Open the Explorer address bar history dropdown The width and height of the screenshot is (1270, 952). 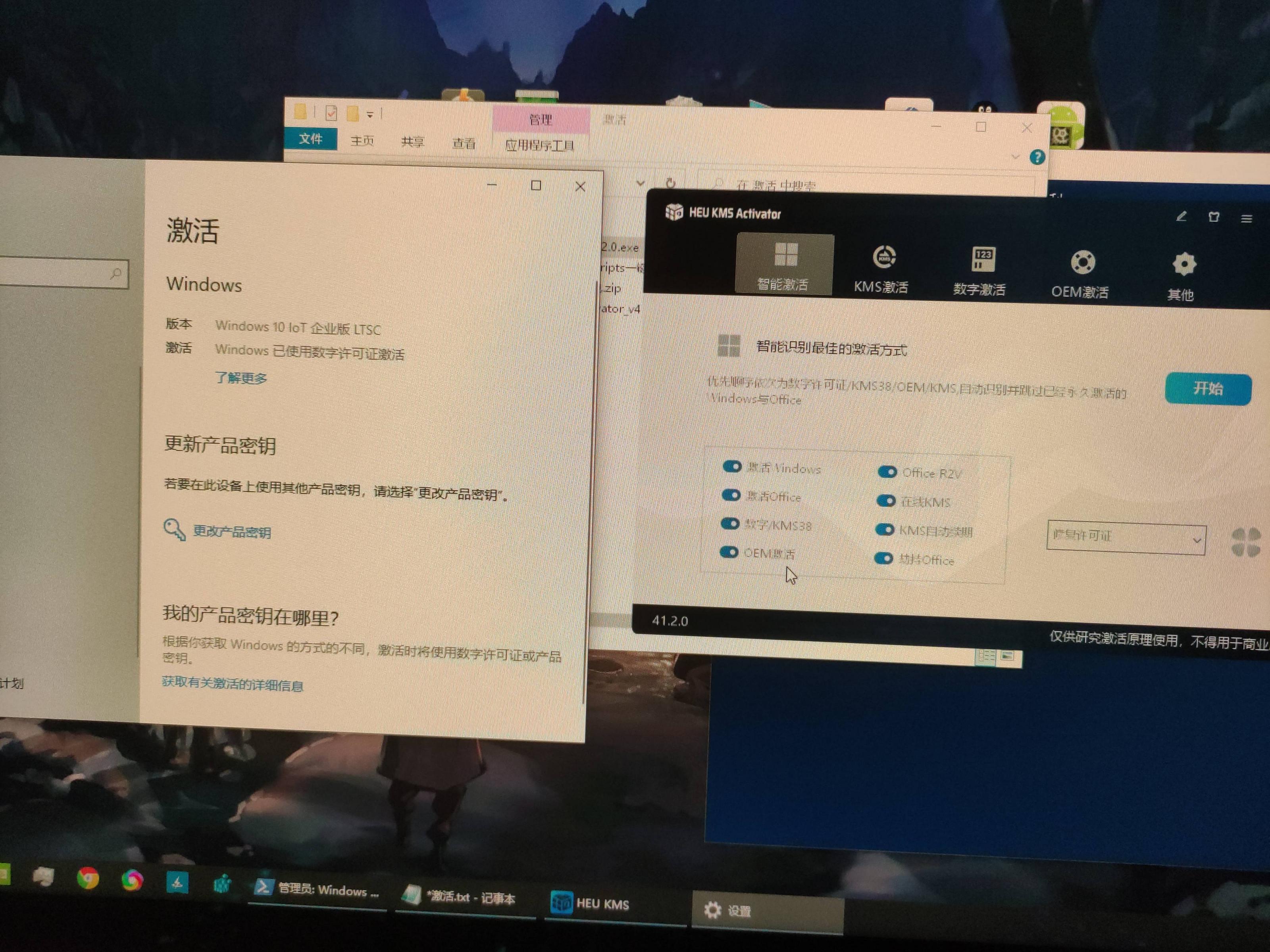[640, 183]
